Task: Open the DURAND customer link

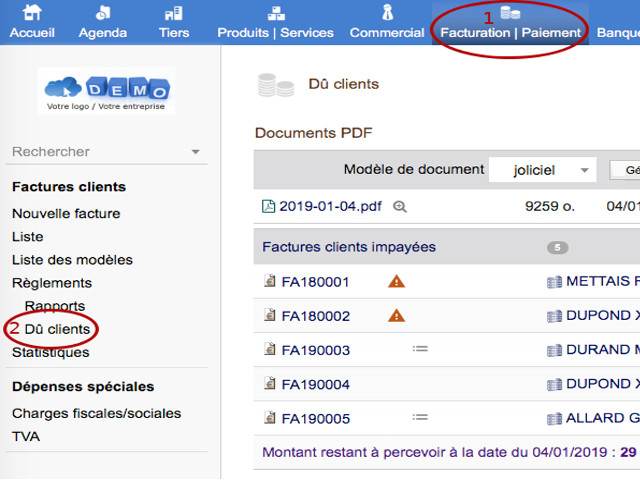Action: [603, 350]
